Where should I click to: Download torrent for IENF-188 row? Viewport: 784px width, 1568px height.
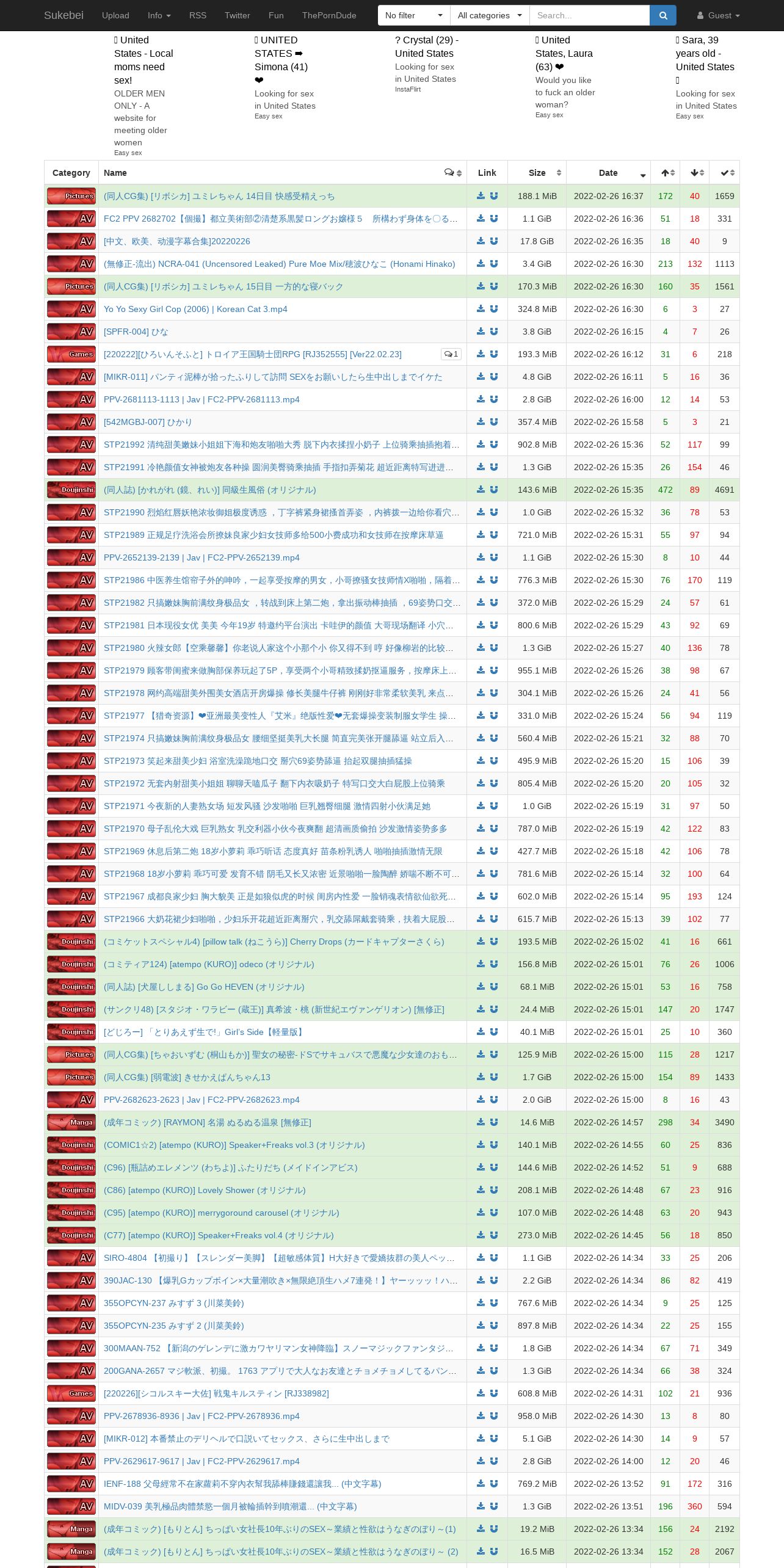coord(481,1484)
